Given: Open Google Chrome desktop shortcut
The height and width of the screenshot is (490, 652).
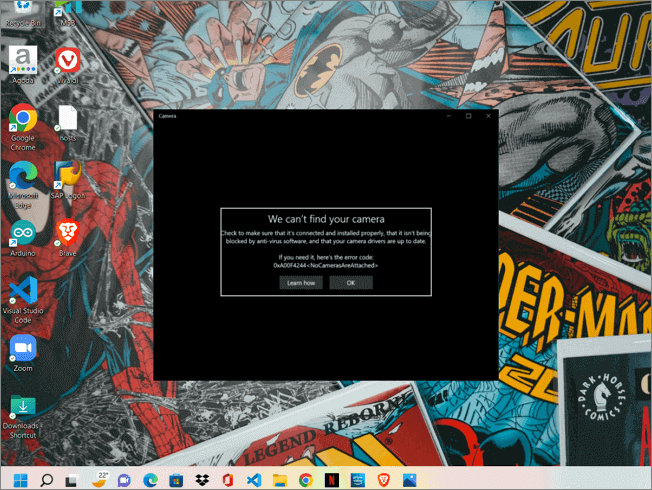Looking at the screenshot, I should pos(23,128).
